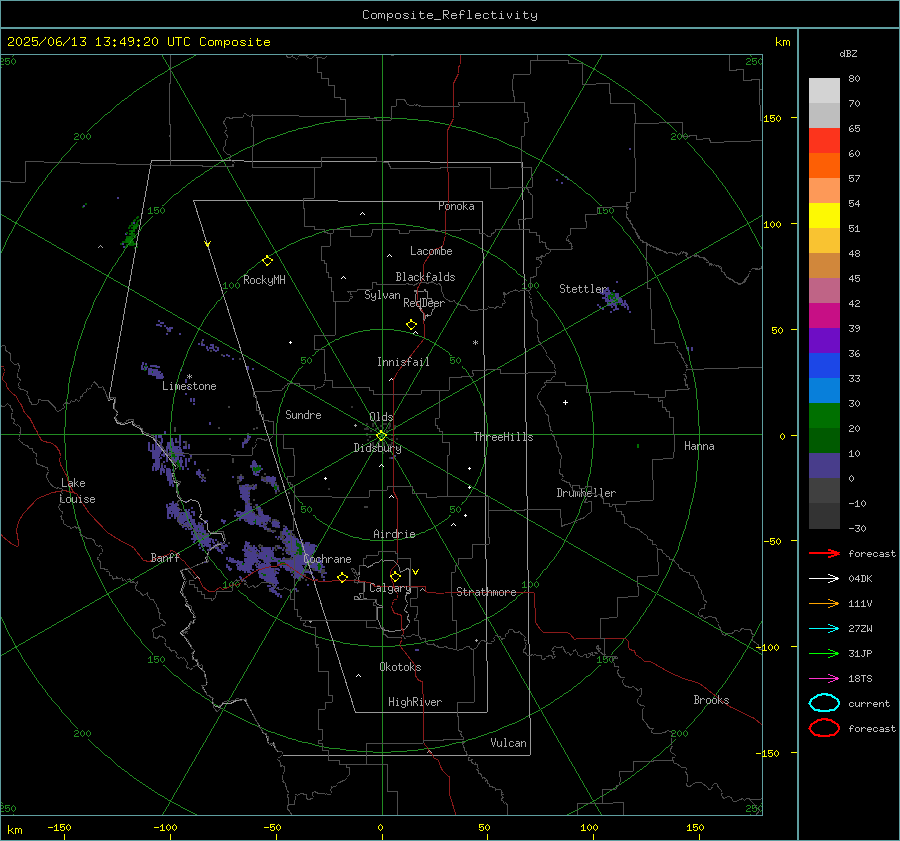
Task: Click the Calgary city label
Action: pyautogui.click(x=390, y=588)
